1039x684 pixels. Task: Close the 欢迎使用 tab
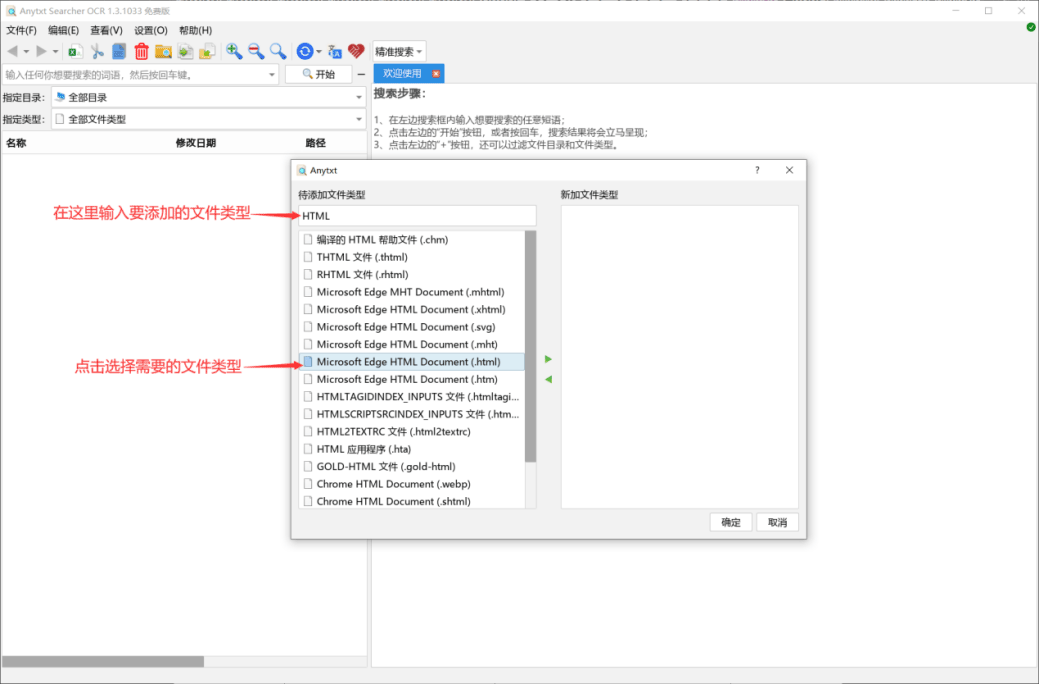435,74
